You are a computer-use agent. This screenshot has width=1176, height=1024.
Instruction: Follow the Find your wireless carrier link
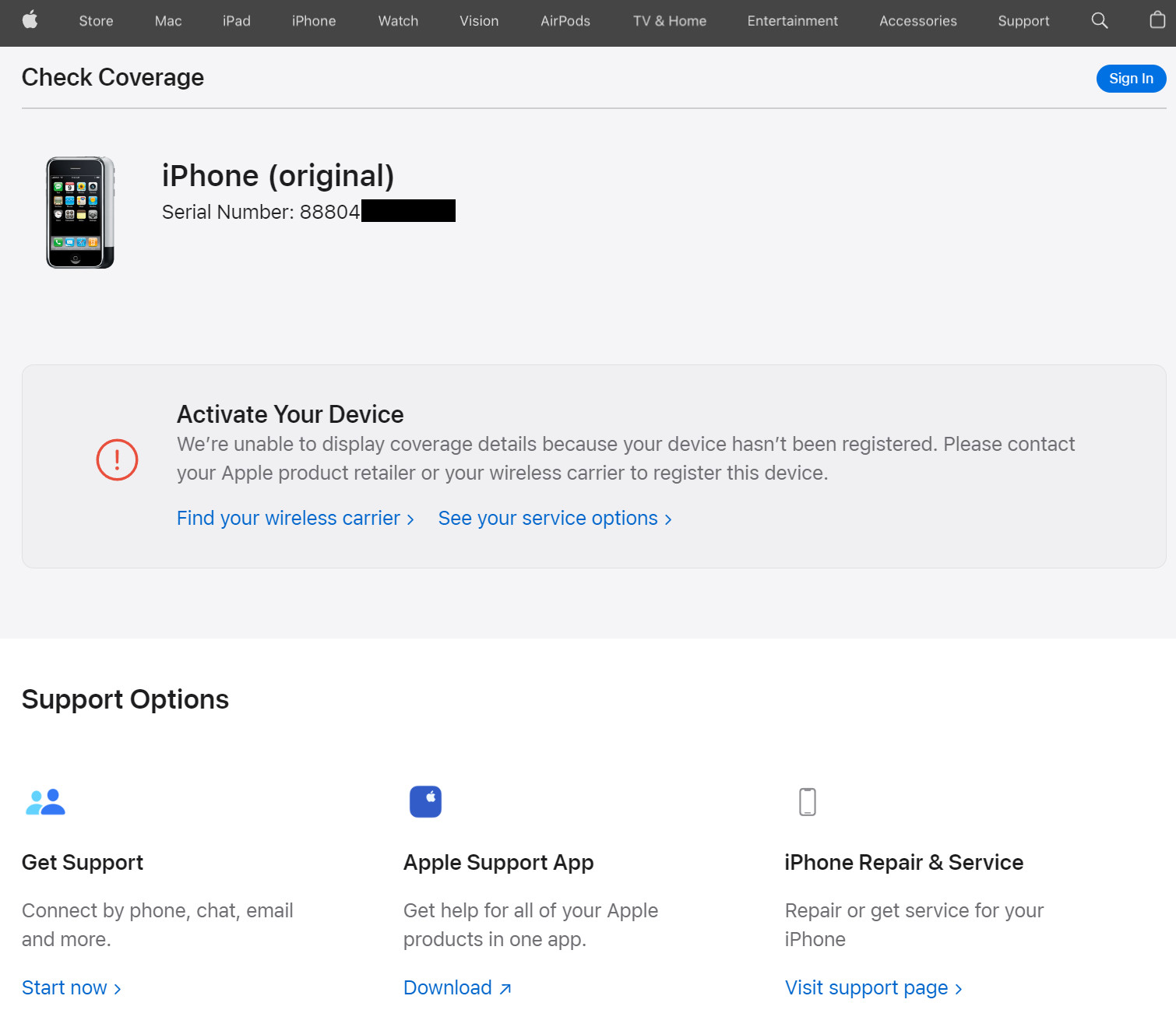pyautogui.click(x=294, y=519)
